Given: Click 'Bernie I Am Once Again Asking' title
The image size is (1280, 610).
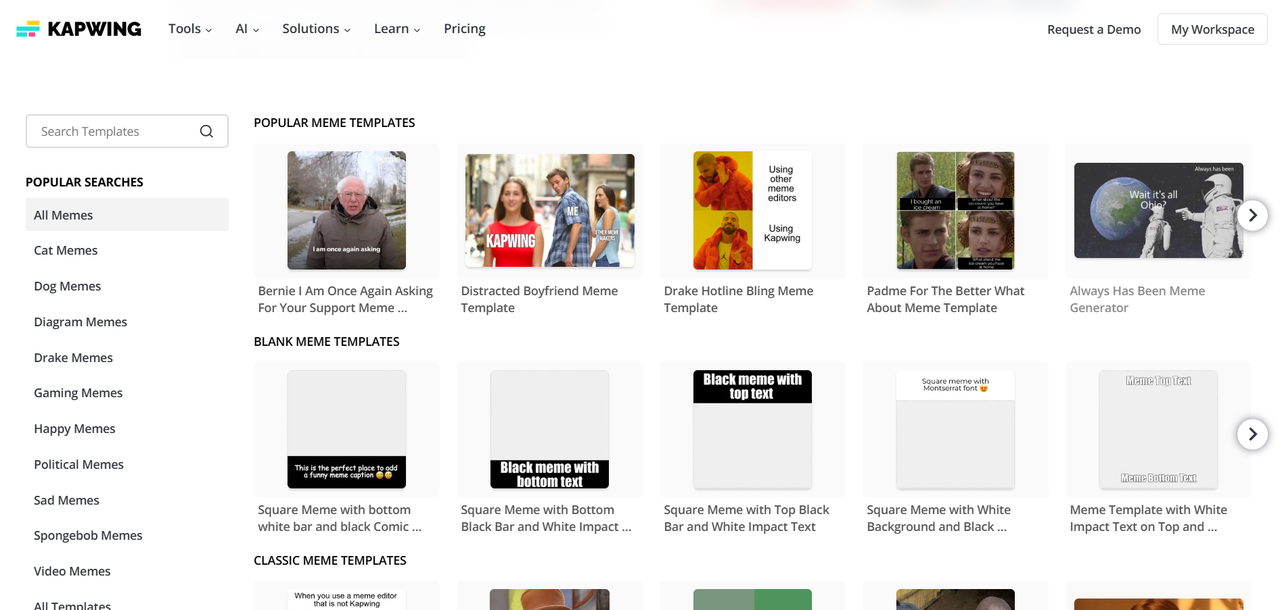Looking at the screenshot, I should tap(345, 299).
